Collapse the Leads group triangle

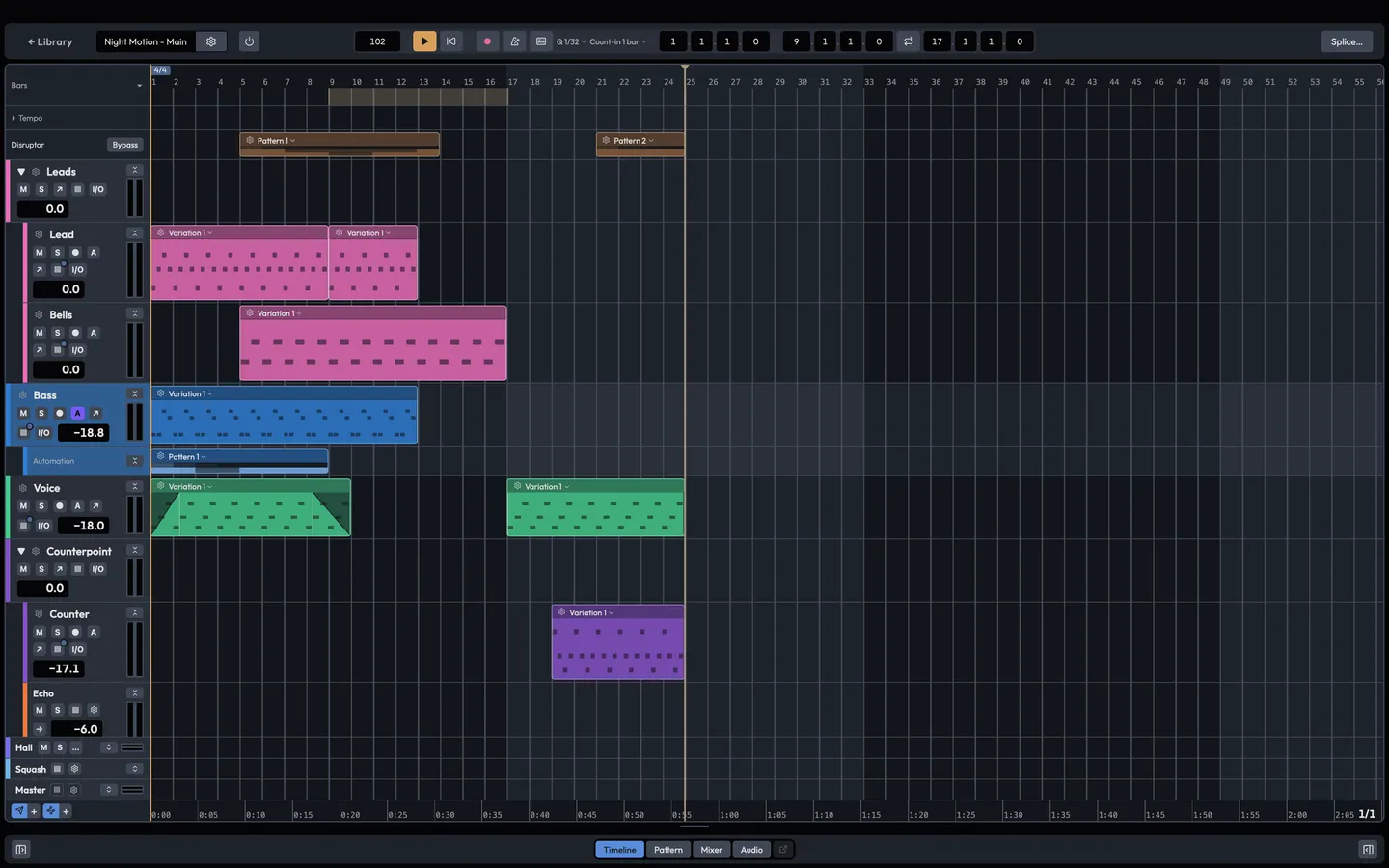(x=21, y=172)
